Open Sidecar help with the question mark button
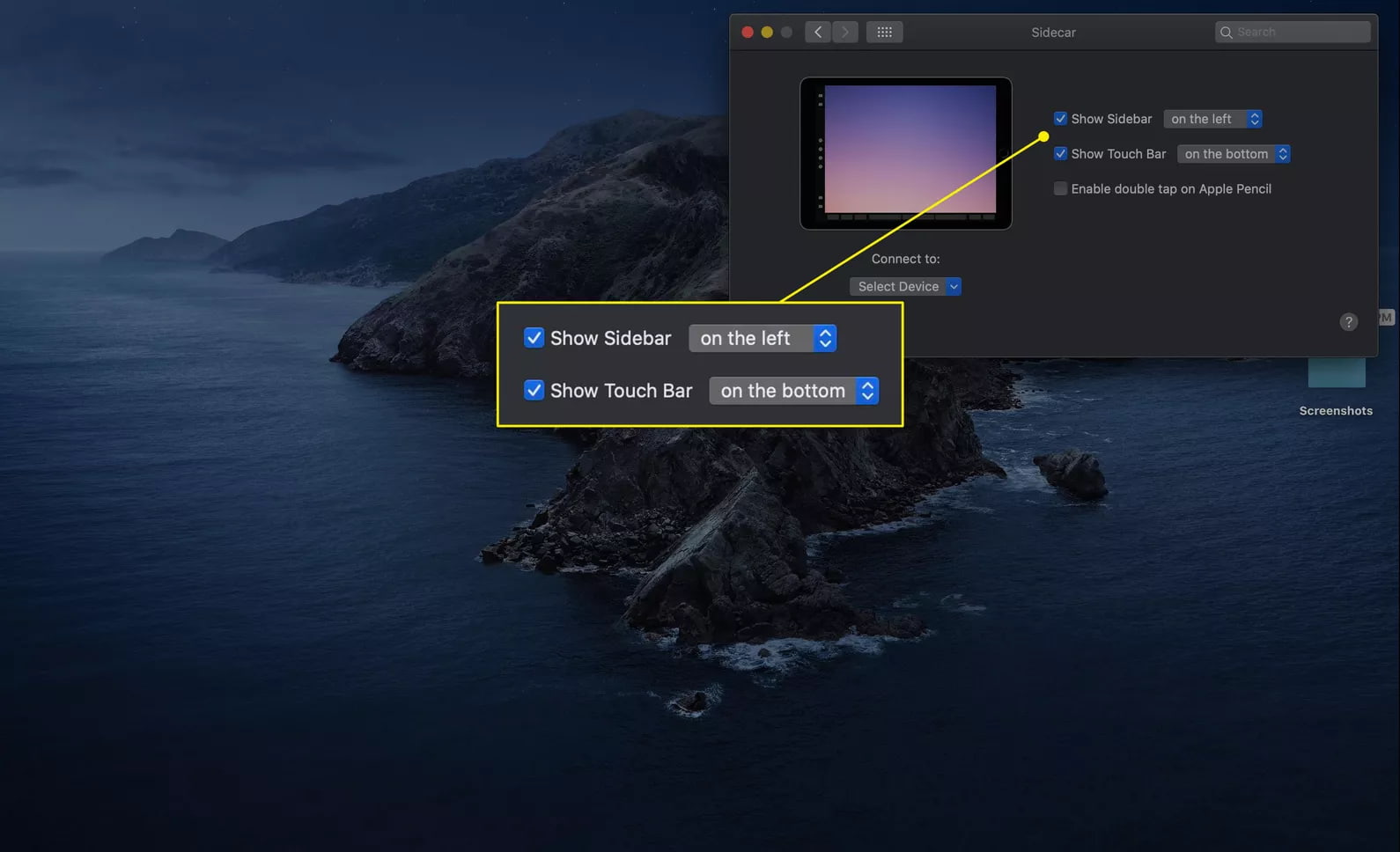 point(1348,322)
